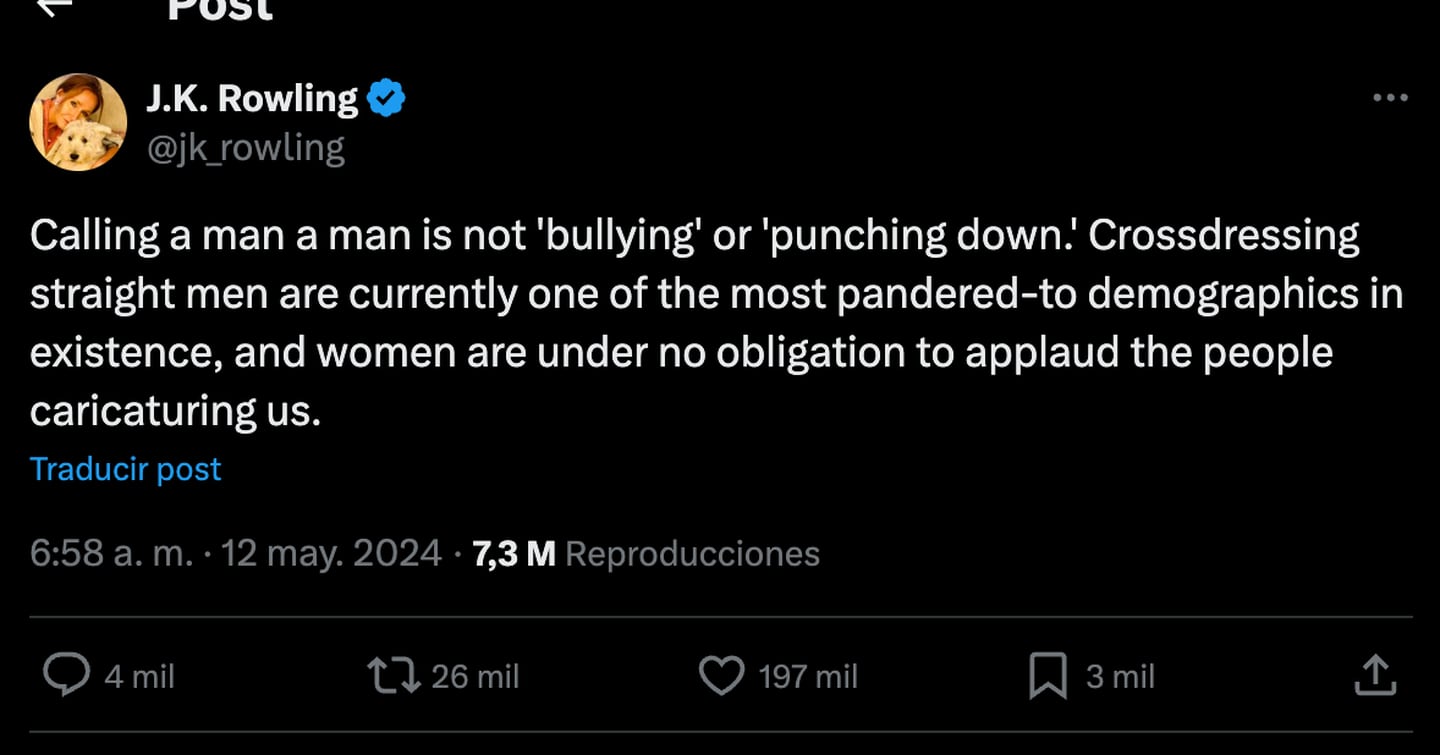Click the 197 mil likes count
The image size is (1440, 755).
[808, 677]
